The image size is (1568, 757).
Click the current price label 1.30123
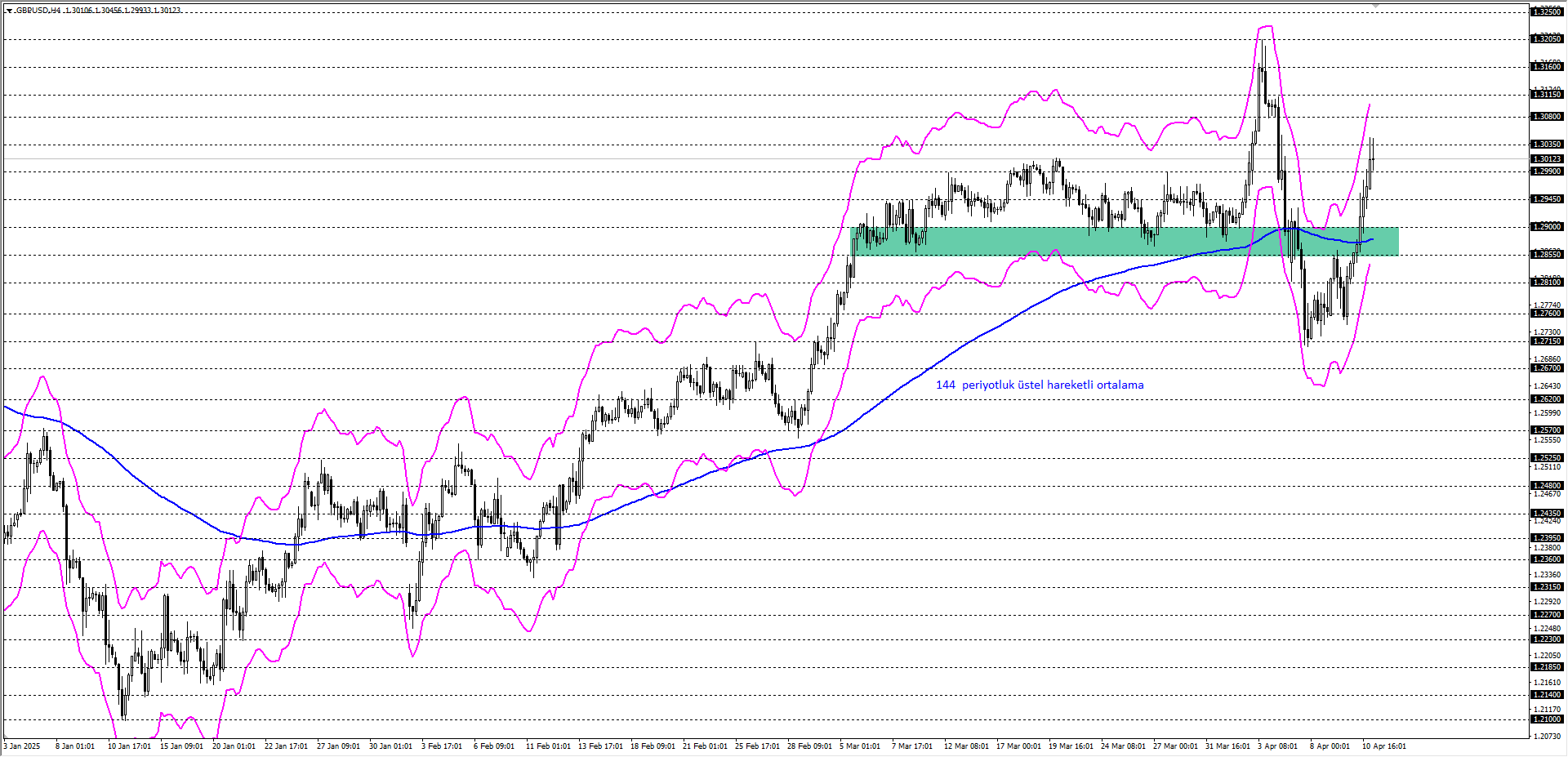1547,159
